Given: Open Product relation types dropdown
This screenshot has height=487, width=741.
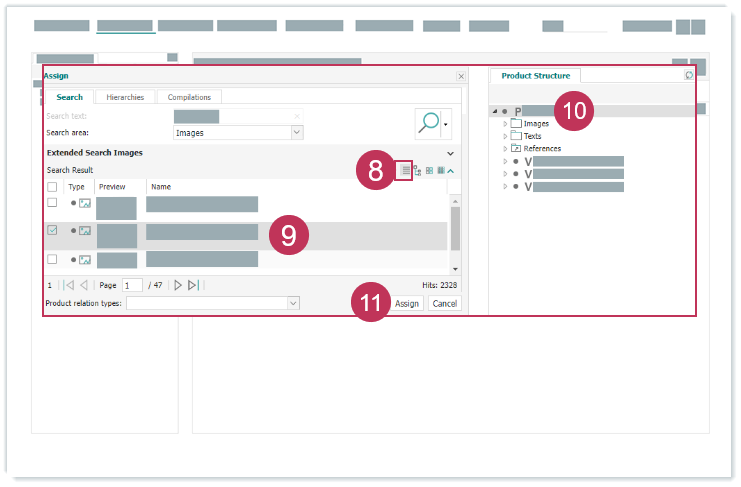Looking at the screenshot, I should coord(293,303).
